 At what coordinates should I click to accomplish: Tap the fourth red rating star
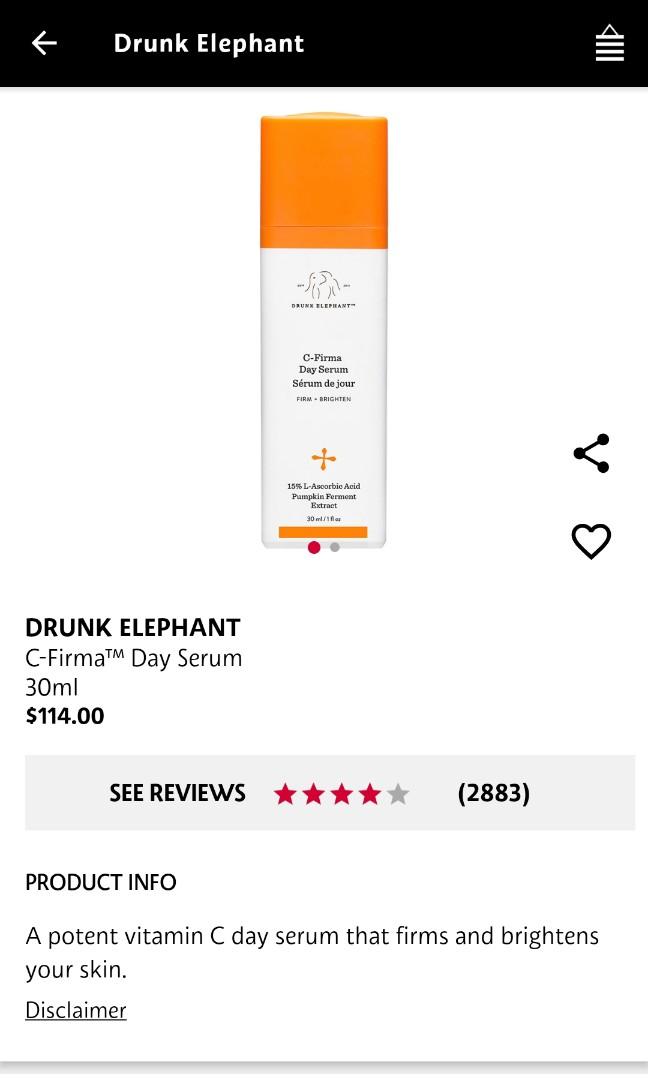point(369,792)
